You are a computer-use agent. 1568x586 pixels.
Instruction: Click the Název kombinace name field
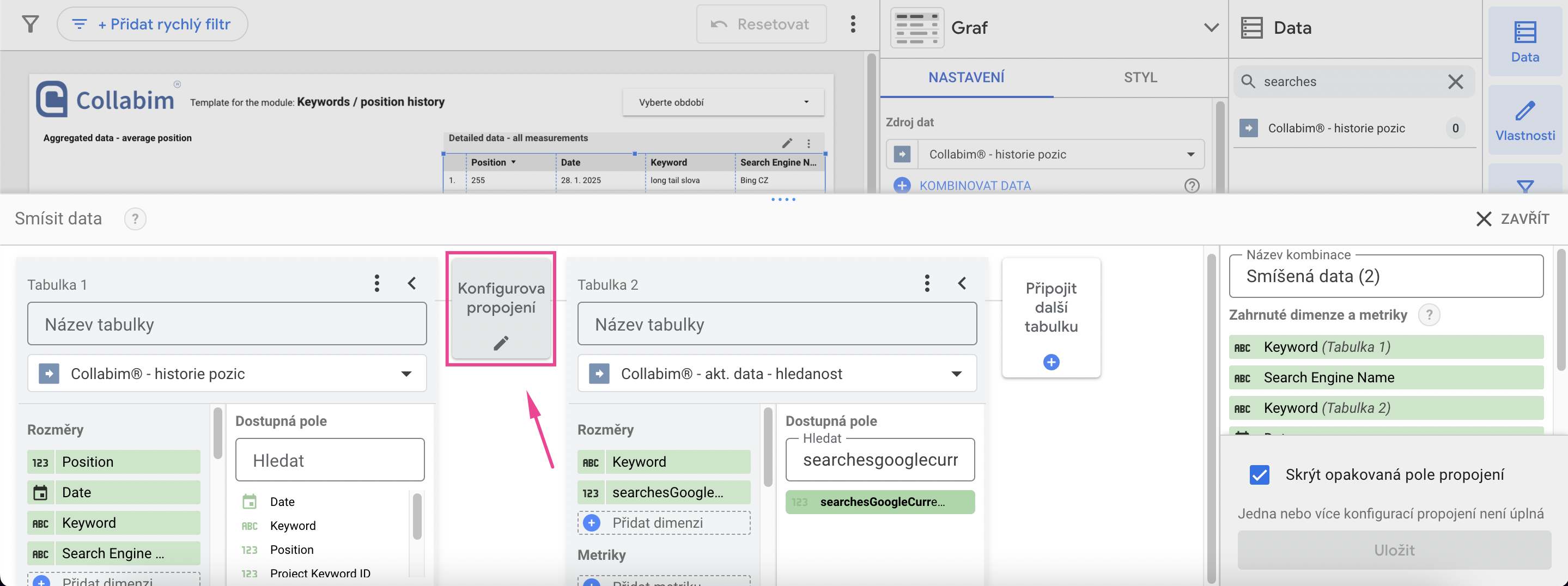click(1385, 276)
